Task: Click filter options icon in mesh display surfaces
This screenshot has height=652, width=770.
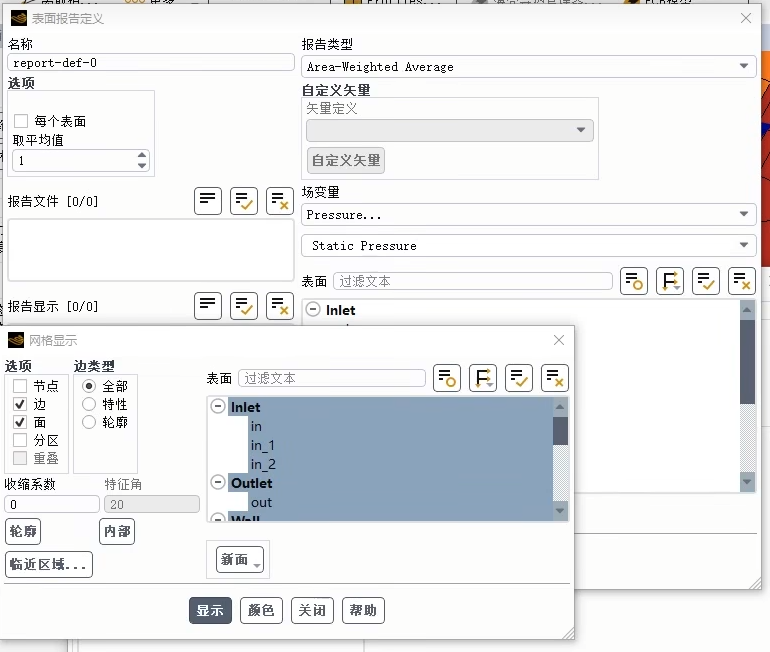Action: pyautogui.click(x=447, y=378)
